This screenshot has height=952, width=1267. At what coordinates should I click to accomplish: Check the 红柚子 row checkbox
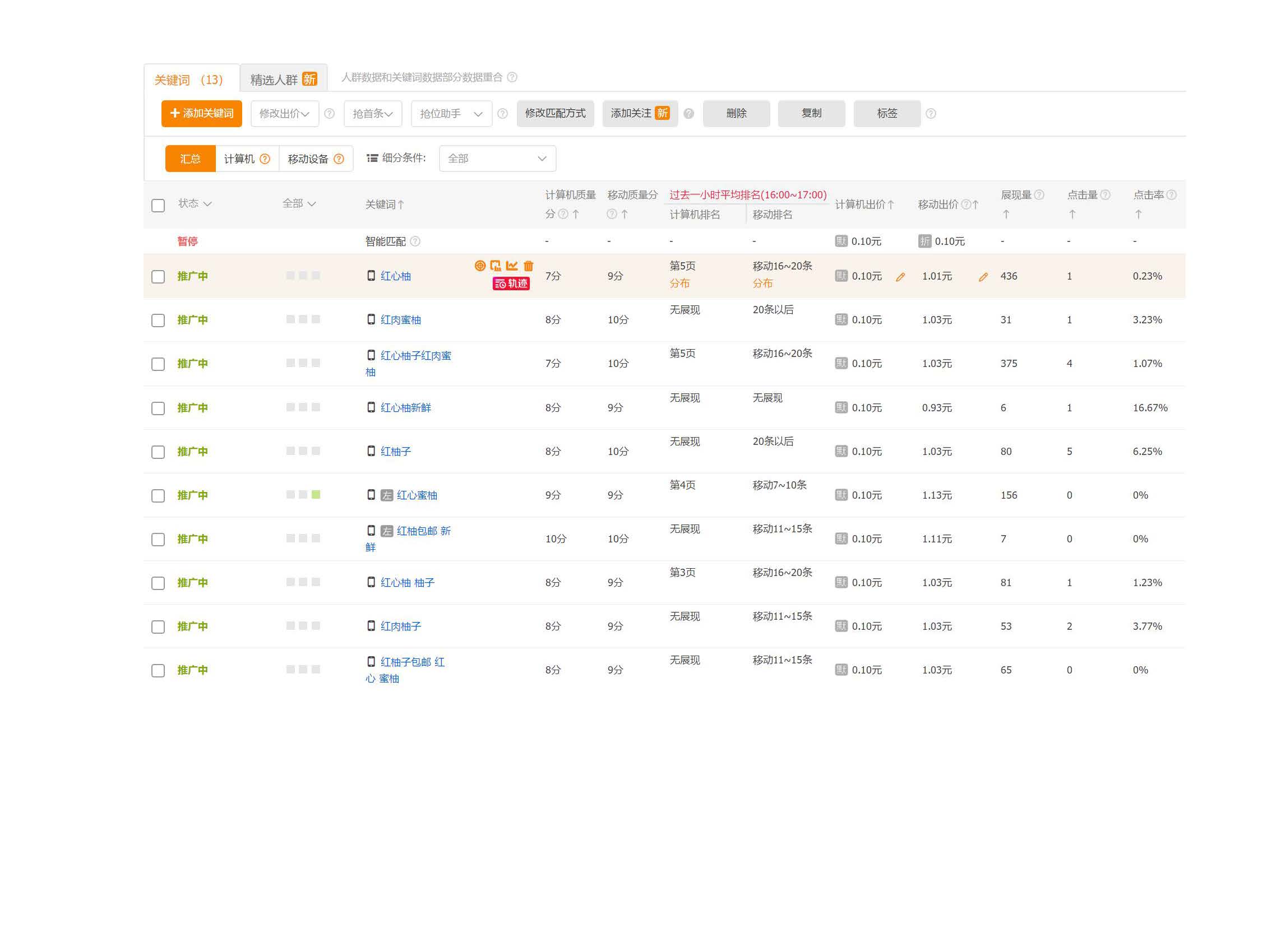click(158, 452)
